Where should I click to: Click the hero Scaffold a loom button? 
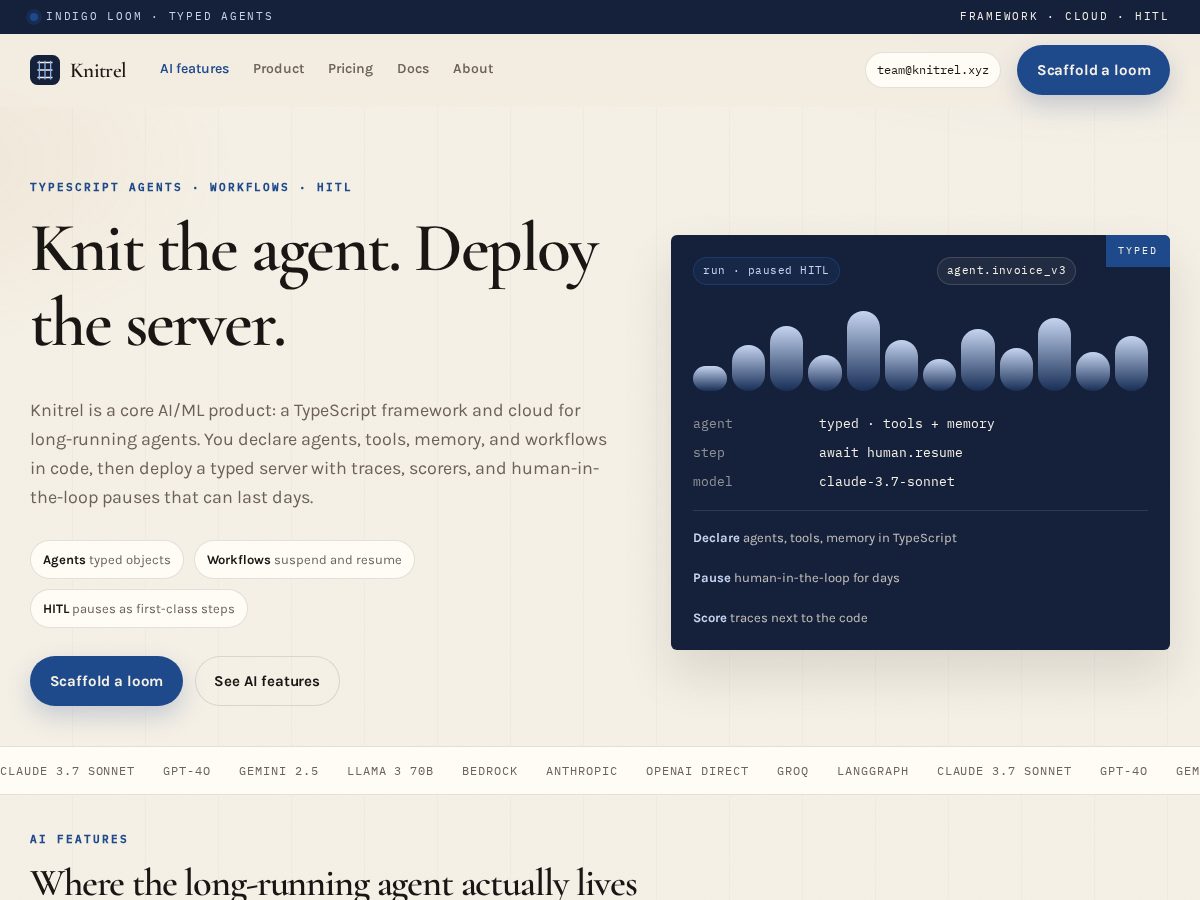(107, 681)
